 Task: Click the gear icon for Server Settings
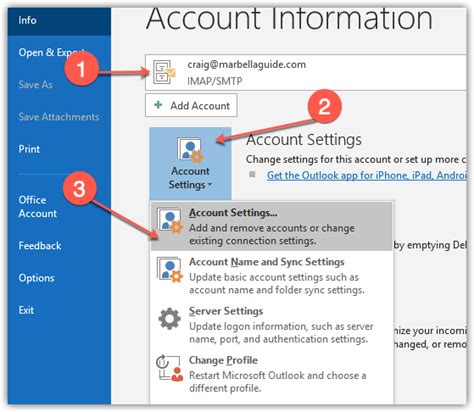170,319
